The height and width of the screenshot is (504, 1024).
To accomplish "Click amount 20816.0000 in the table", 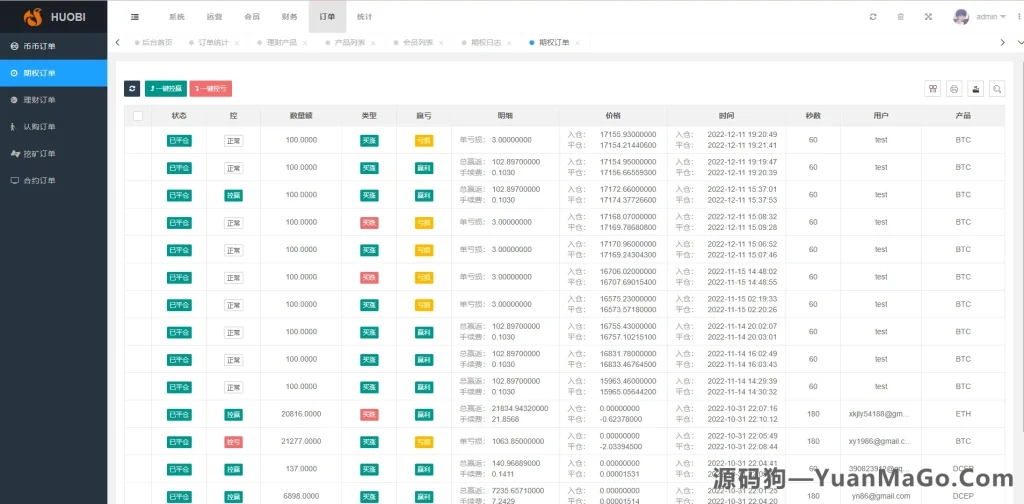I will [x=301, y=414].
